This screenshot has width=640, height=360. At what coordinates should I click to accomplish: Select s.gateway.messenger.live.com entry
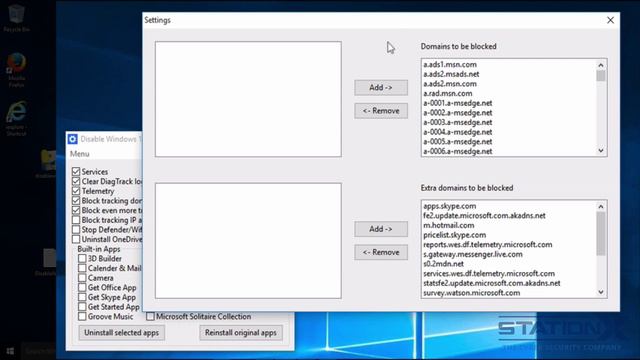473,254
